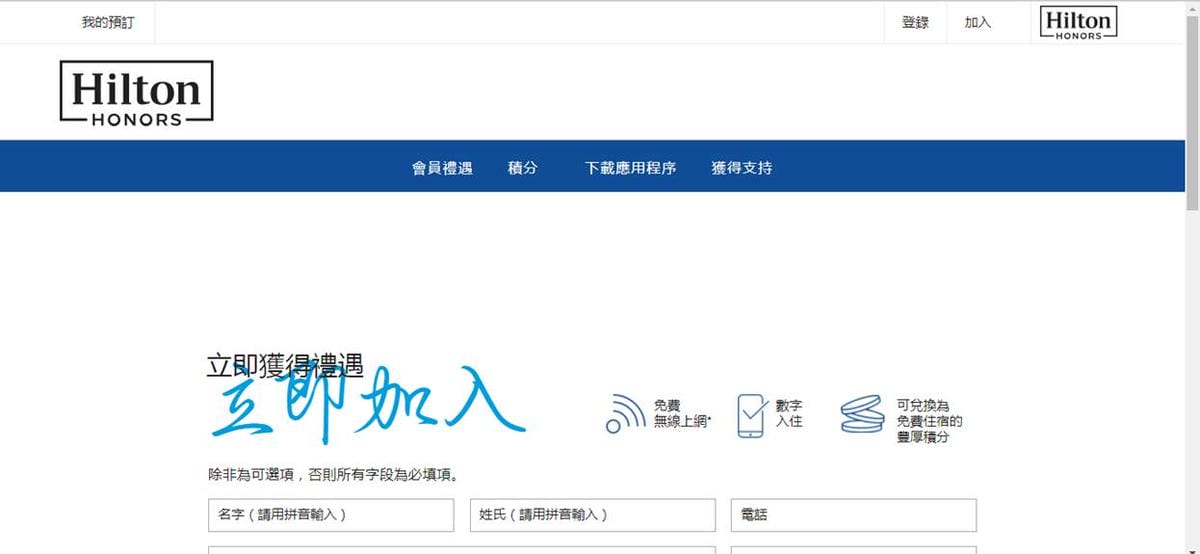Click the digital check-in phone icon

[751, 415]
